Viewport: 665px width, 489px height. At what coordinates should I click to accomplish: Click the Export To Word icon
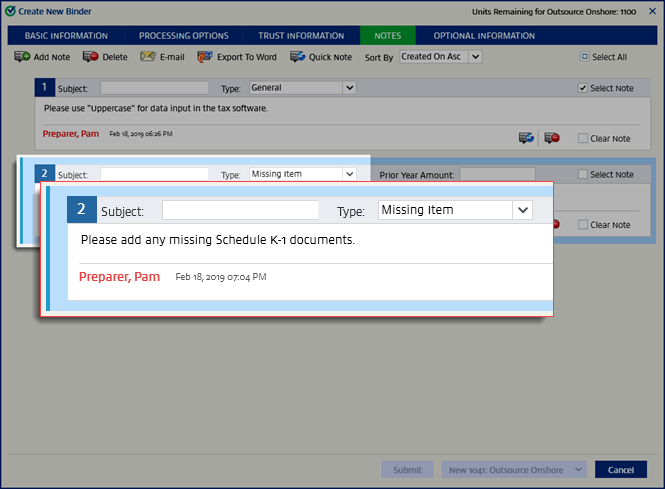205,57
